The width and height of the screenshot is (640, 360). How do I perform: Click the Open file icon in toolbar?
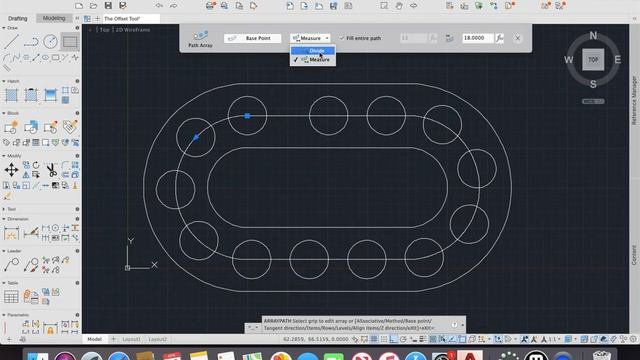click(x=93, y=6)
